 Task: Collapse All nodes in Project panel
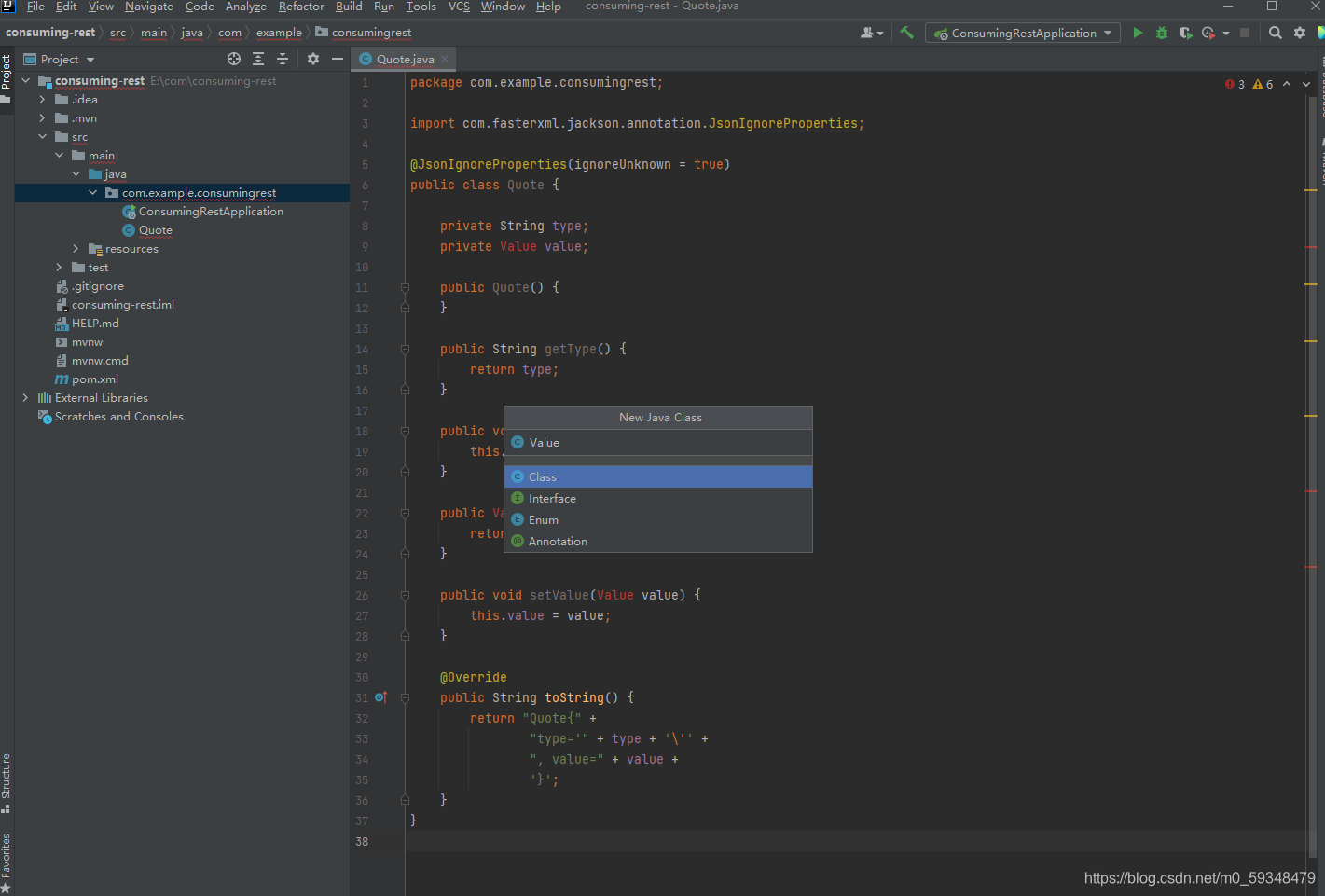point(283,59)
